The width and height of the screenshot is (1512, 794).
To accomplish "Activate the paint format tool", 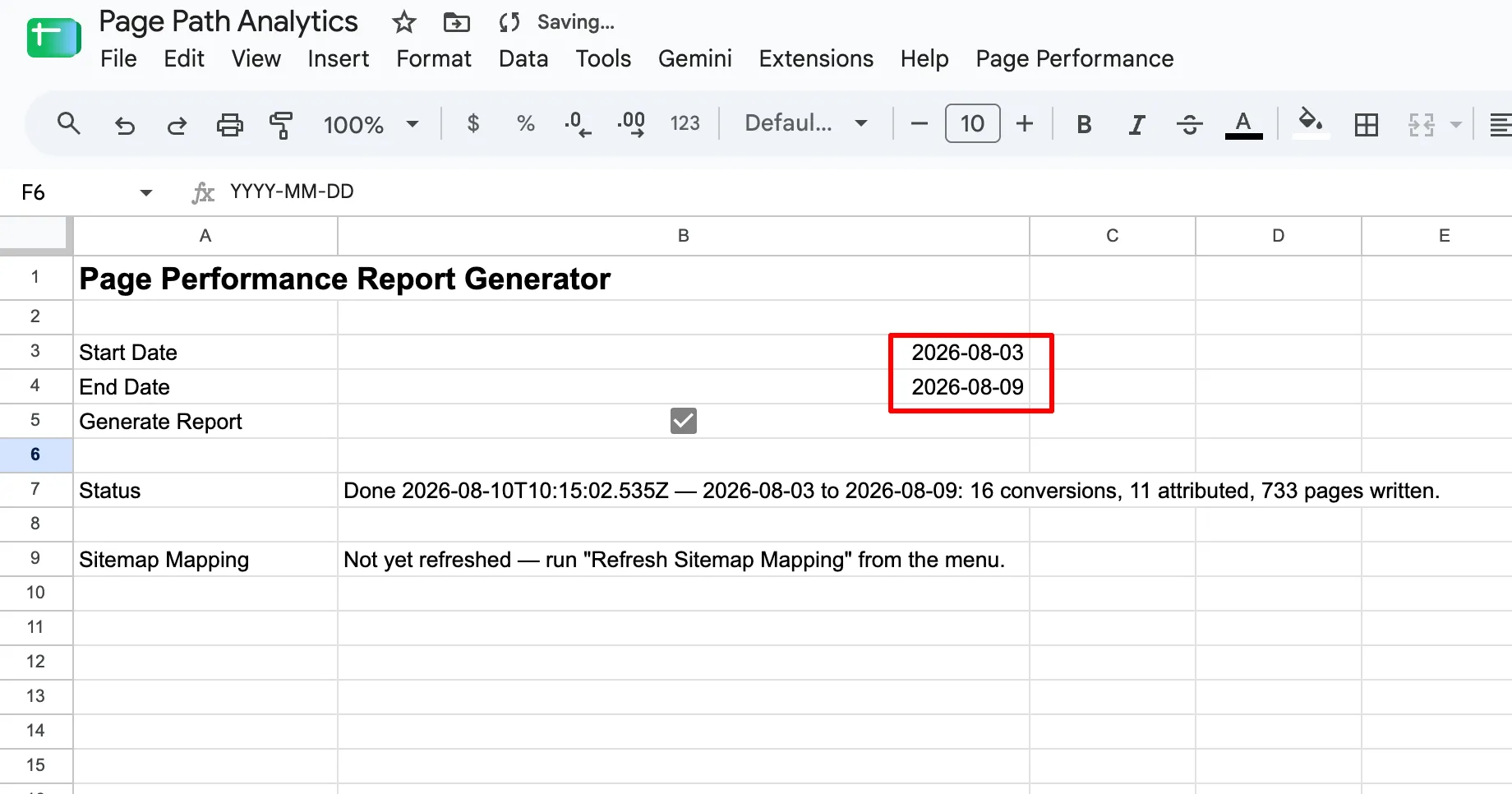I will pos(281,125).
